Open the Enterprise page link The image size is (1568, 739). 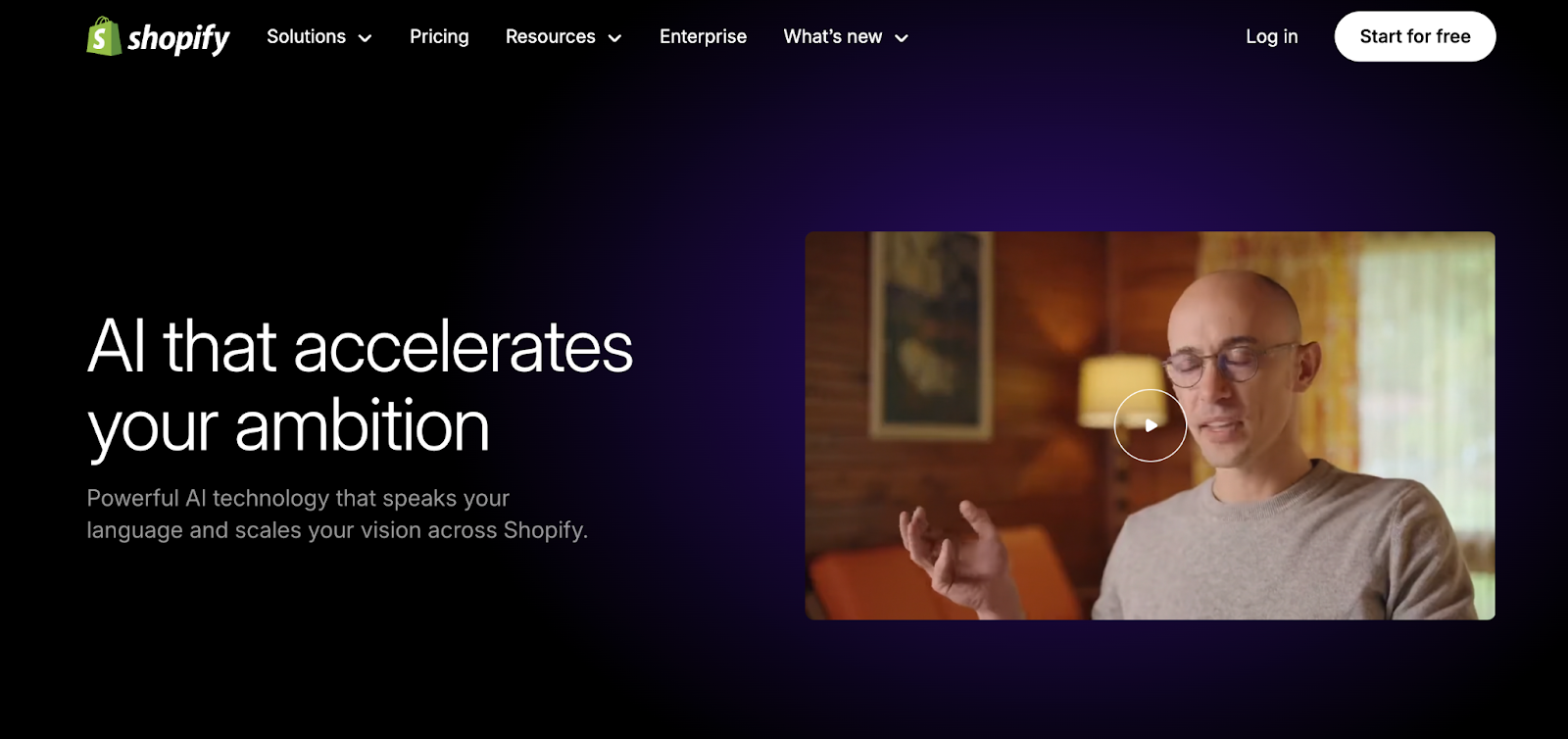tap(703, 36)
